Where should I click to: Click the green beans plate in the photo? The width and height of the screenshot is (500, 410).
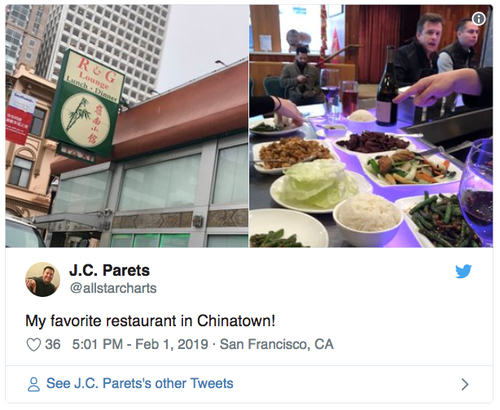pyautogui.click(x=443, y=220)
